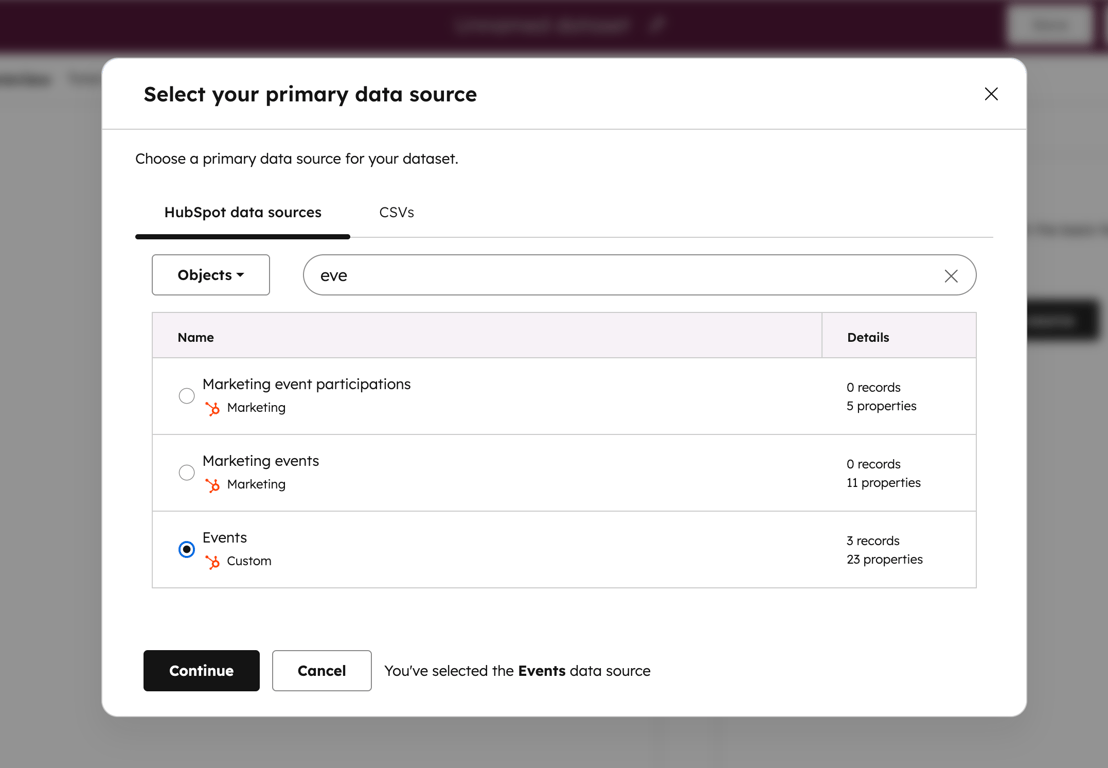Click HubSpot icon beside Marketing event participations
The width and height of the screenshot is (1108, 768).
tap(212, 408)
